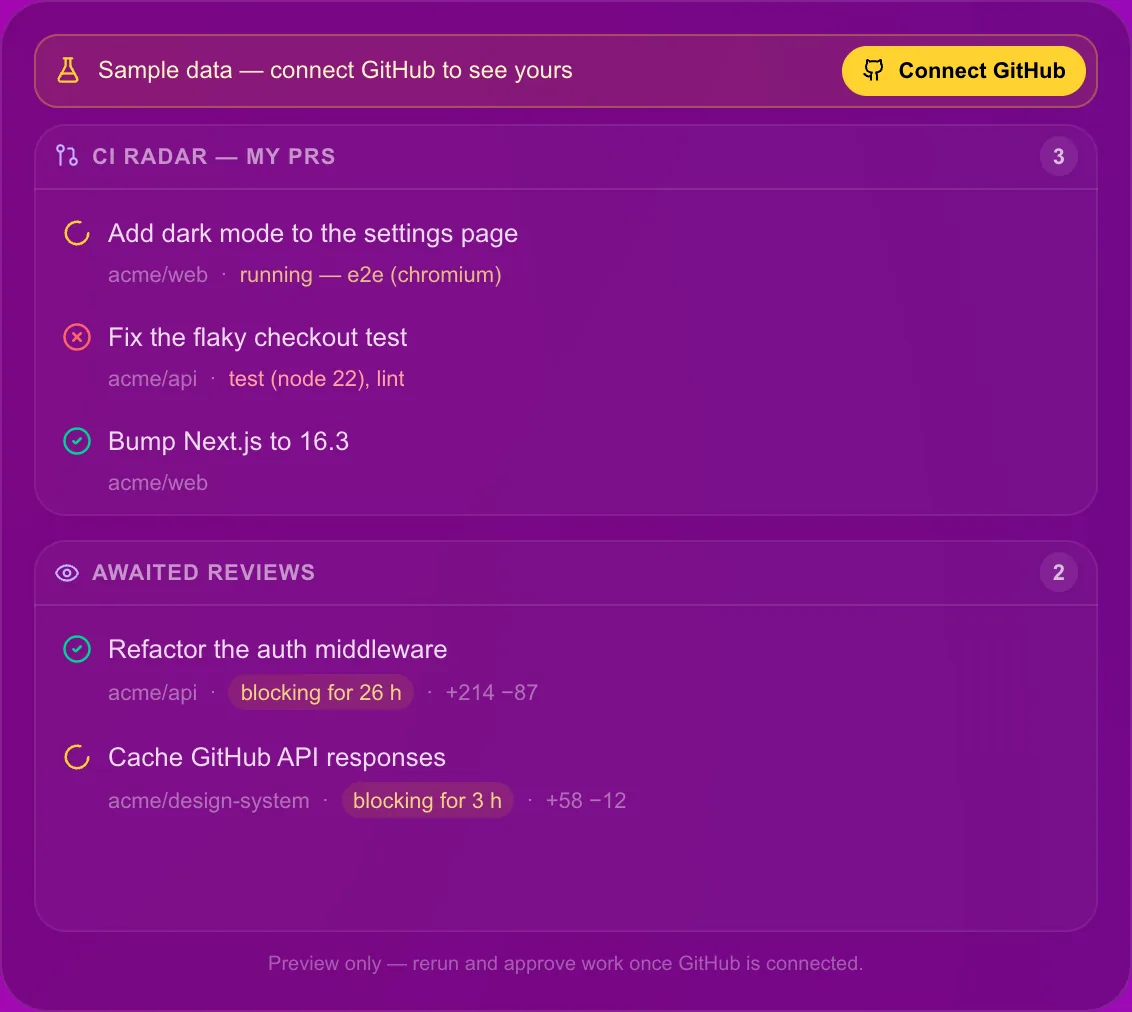This screenshot has width=1132, height=1012.
Task: Click the "blocking for 3 h" badge
Action: coord(427,801)
